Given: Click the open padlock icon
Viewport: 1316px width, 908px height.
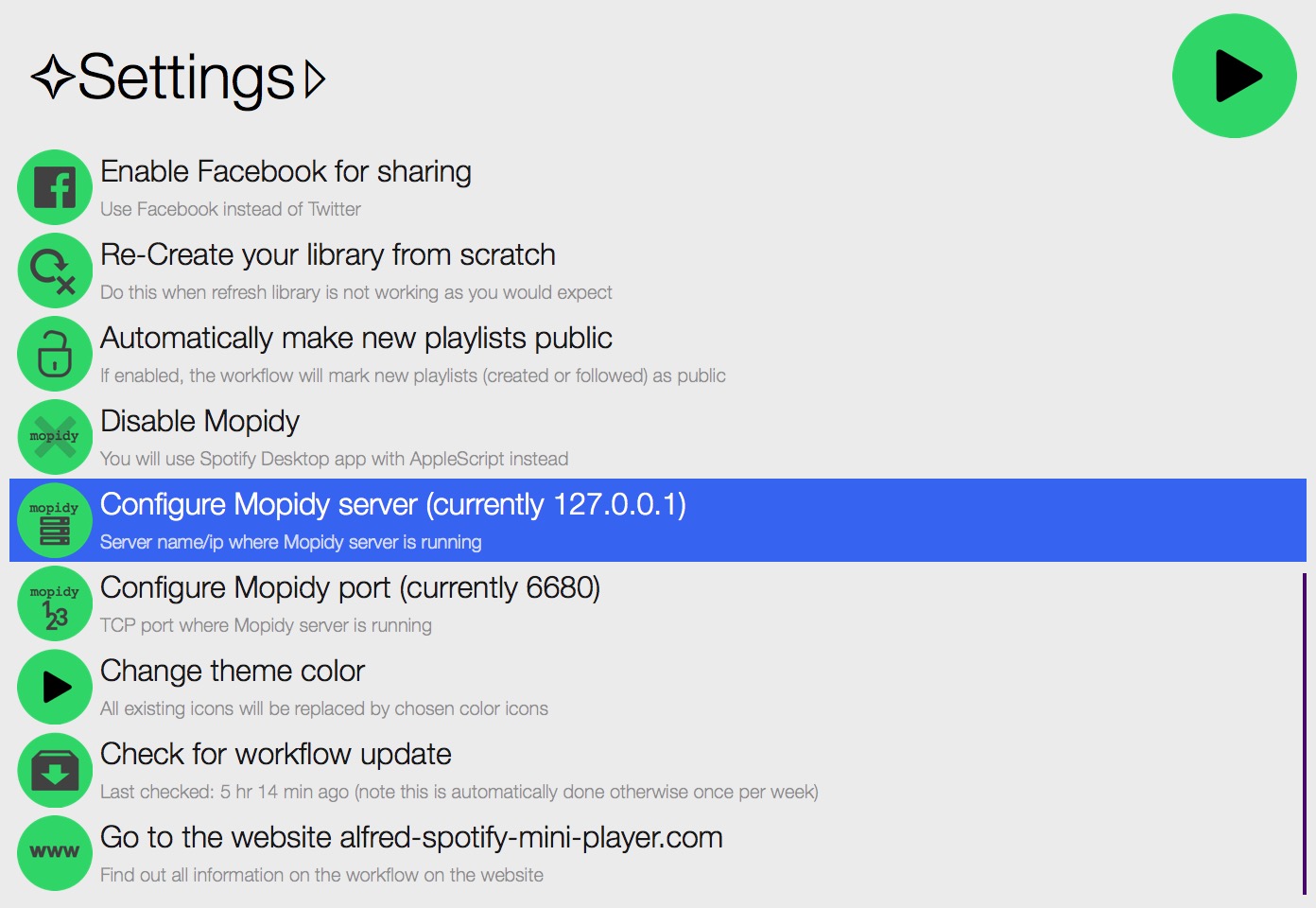Looking at the screenshot, I should (55, 354).
